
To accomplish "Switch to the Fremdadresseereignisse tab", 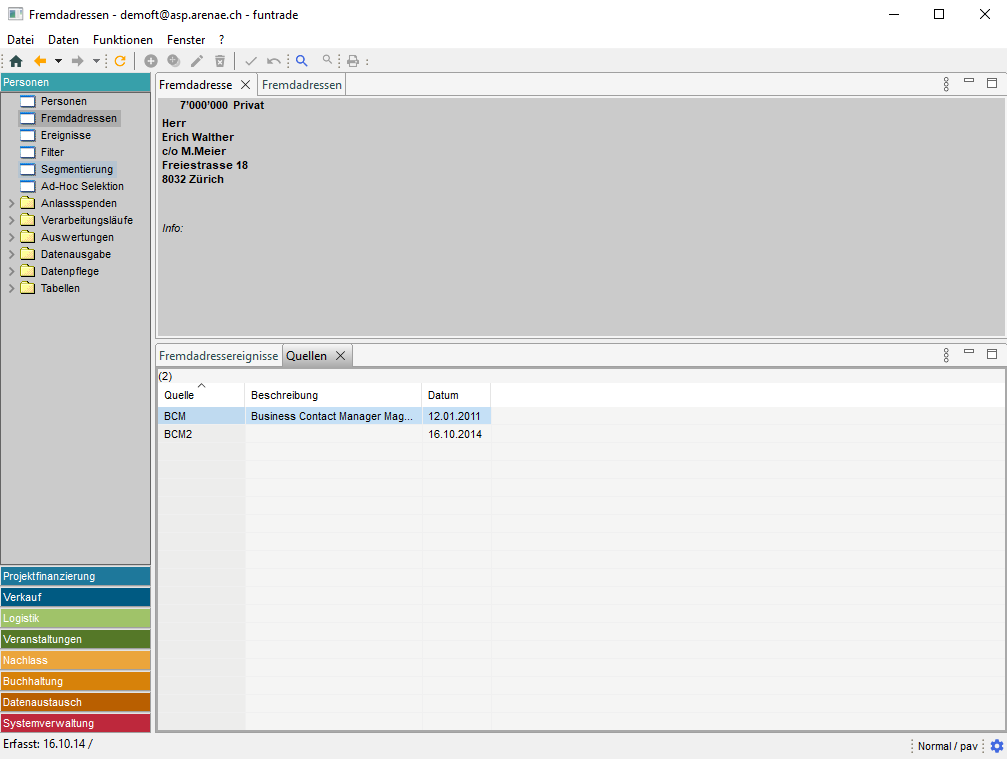I will click(x=218, y=356).
